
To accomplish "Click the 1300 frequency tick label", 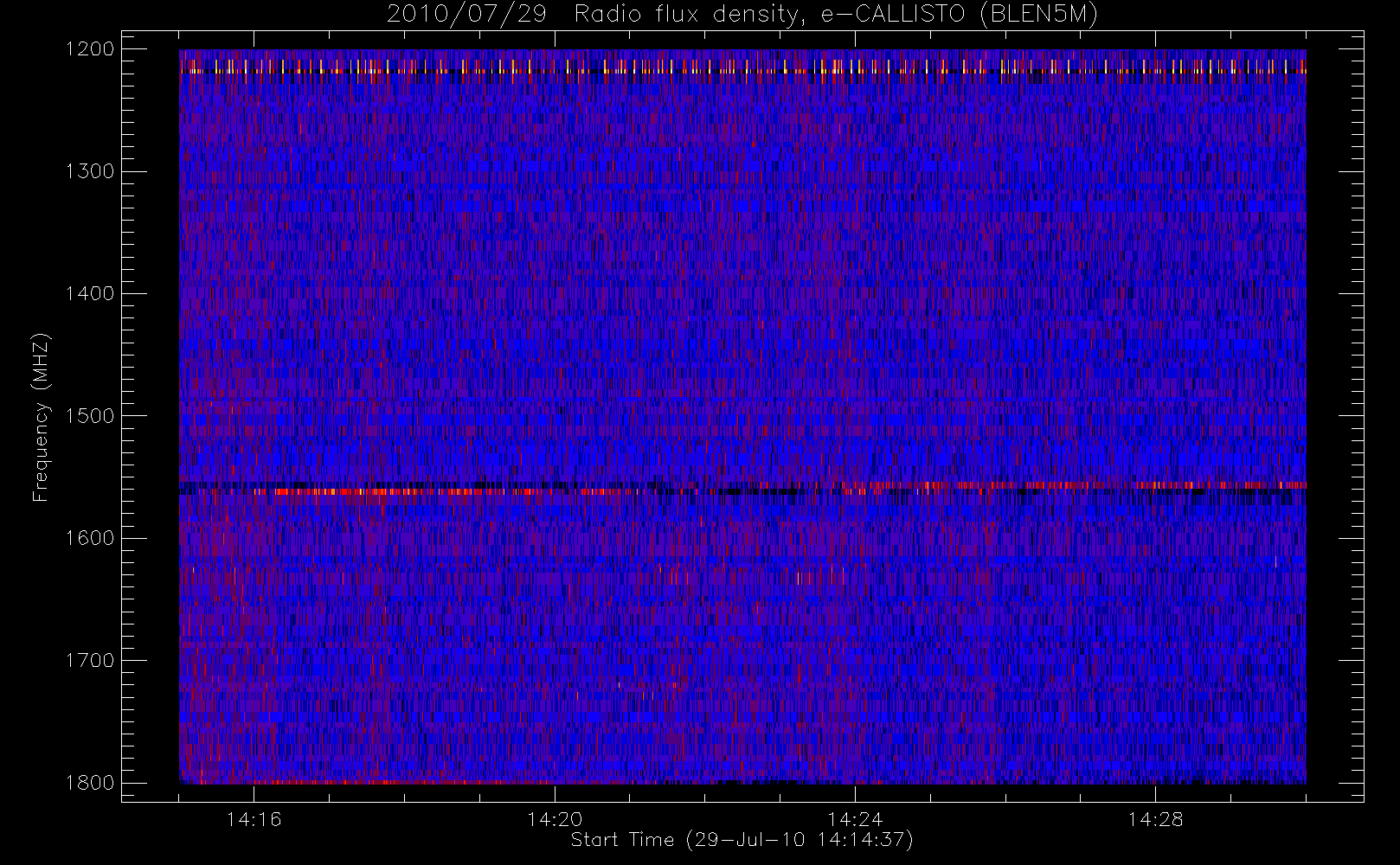I will tap(90, 170).
